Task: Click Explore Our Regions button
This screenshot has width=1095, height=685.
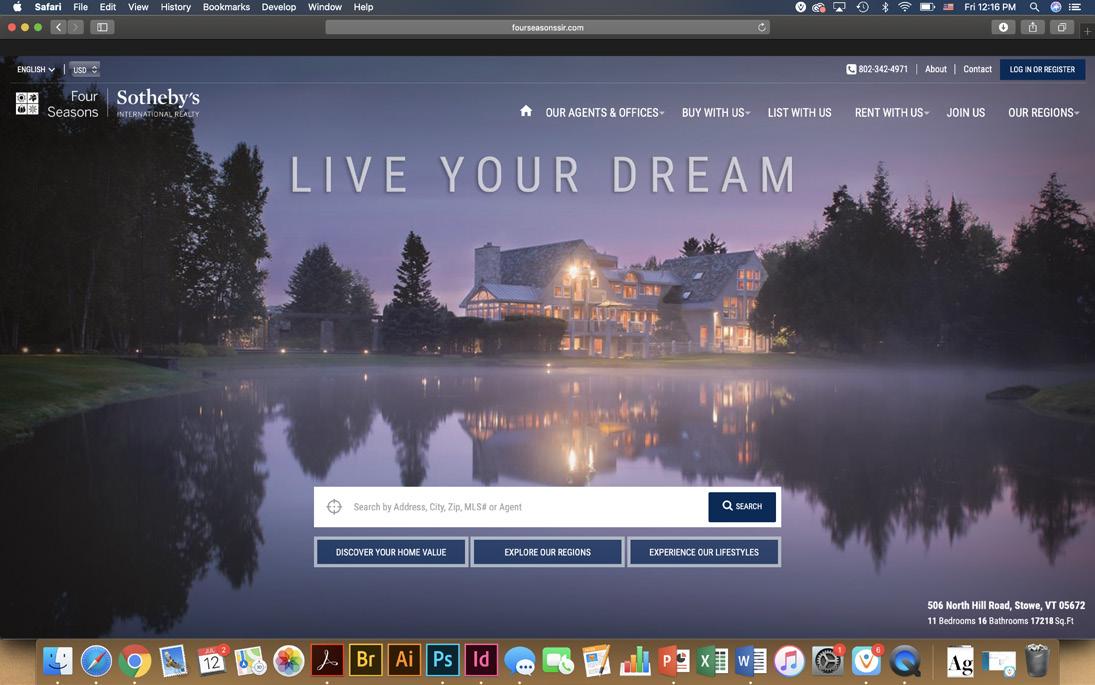Action: [x=548, y=552]
